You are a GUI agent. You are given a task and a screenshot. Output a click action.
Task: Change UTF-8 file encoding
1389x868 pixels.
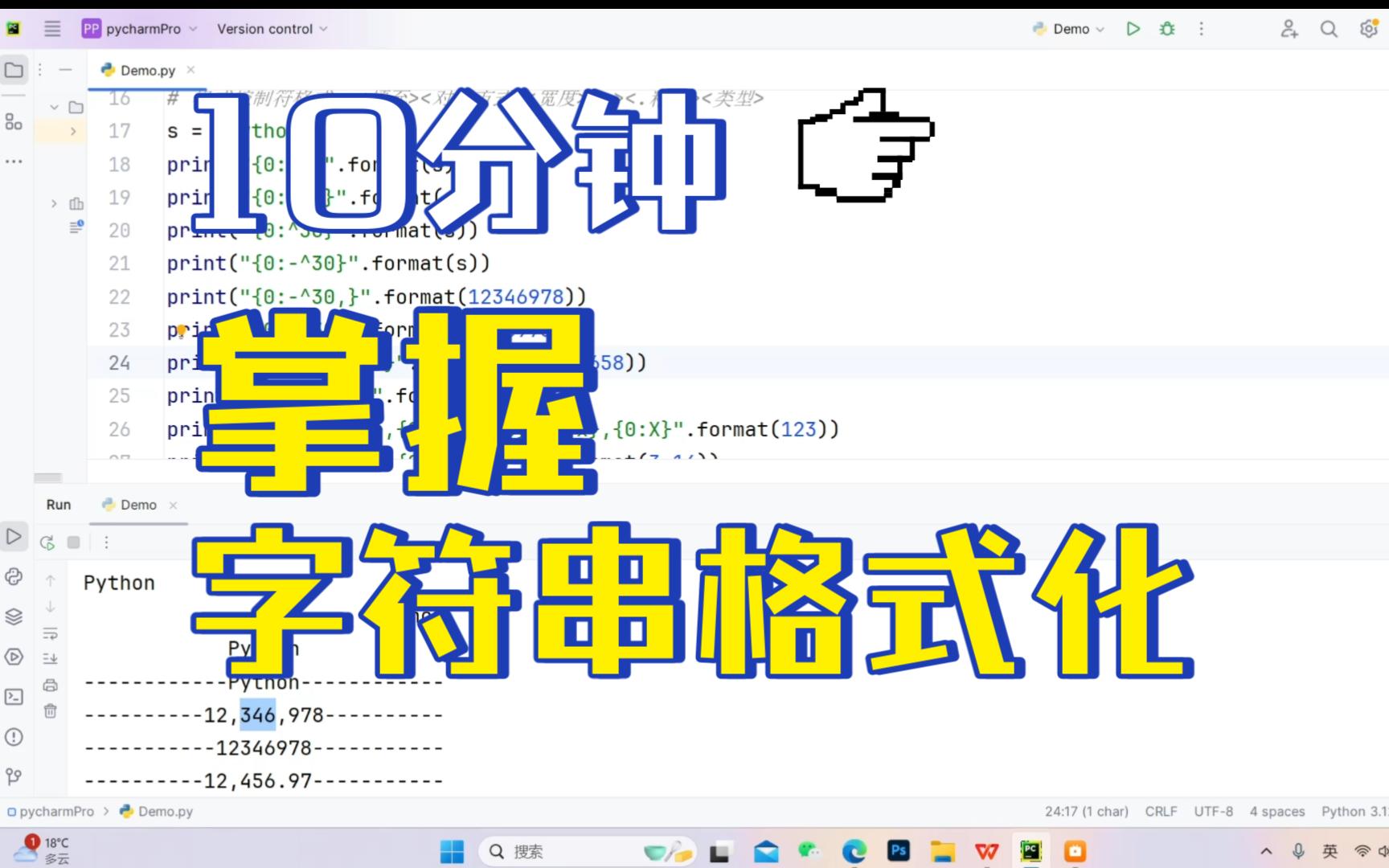coord(1213,812)
